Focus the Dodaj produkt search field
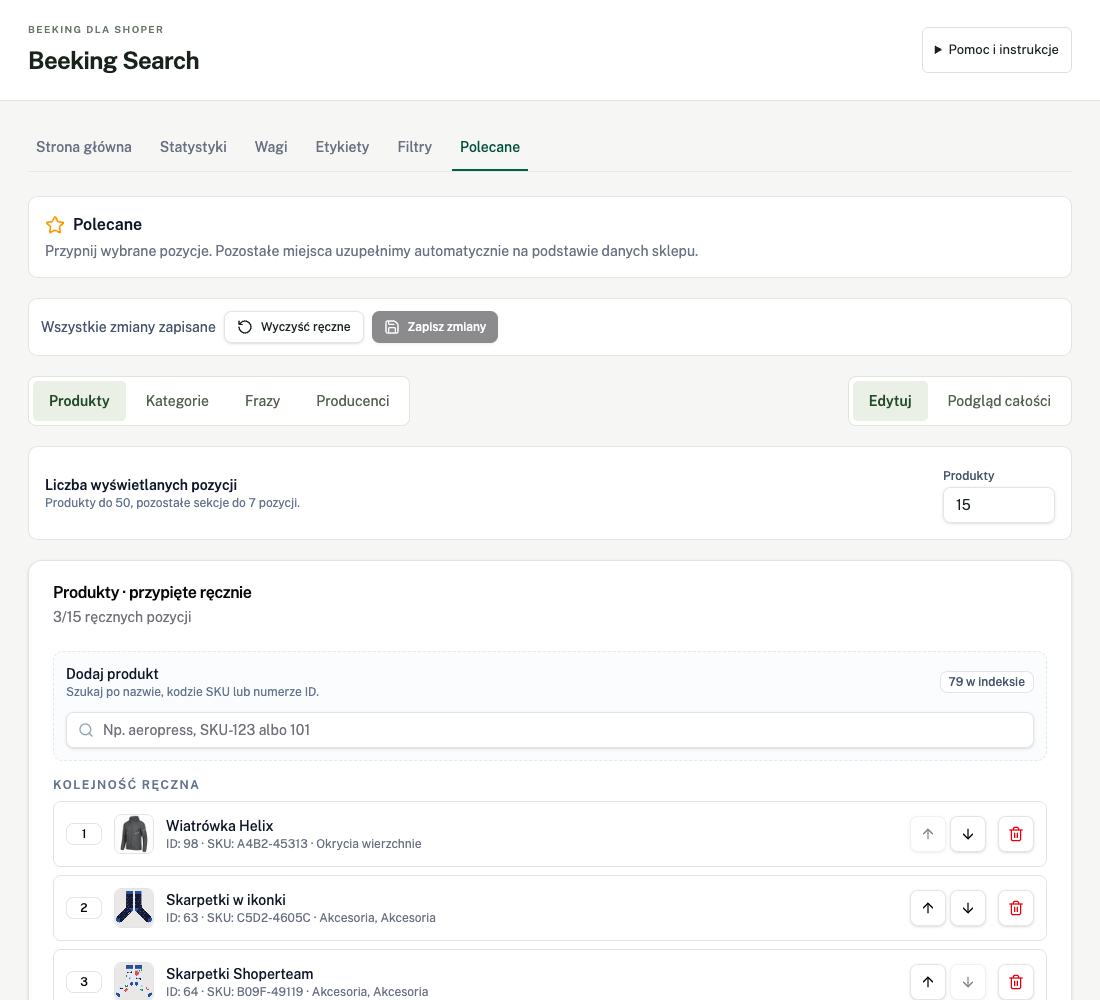This screenshot has height=1000, width=1100. (x=549, y=730)
